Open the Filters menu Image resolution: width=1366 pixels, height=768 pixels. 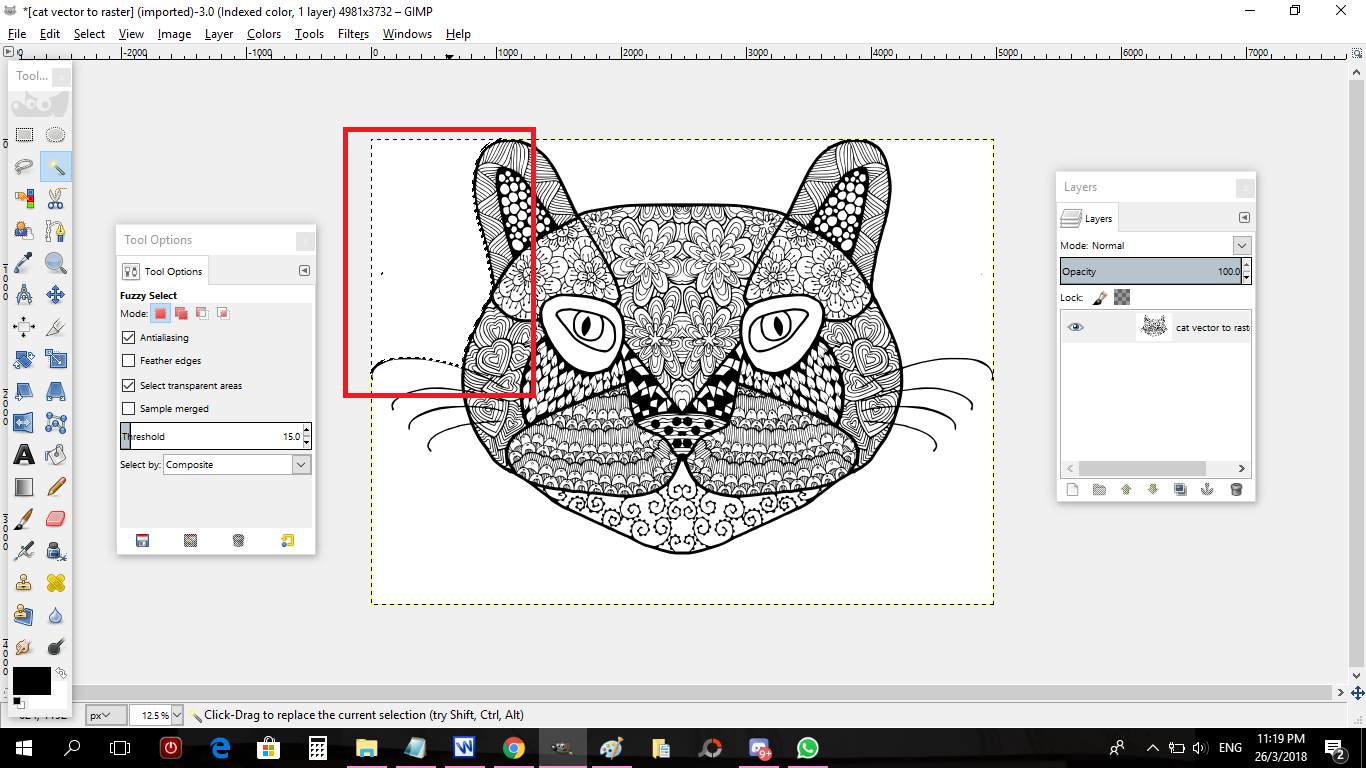click(353, 34)
